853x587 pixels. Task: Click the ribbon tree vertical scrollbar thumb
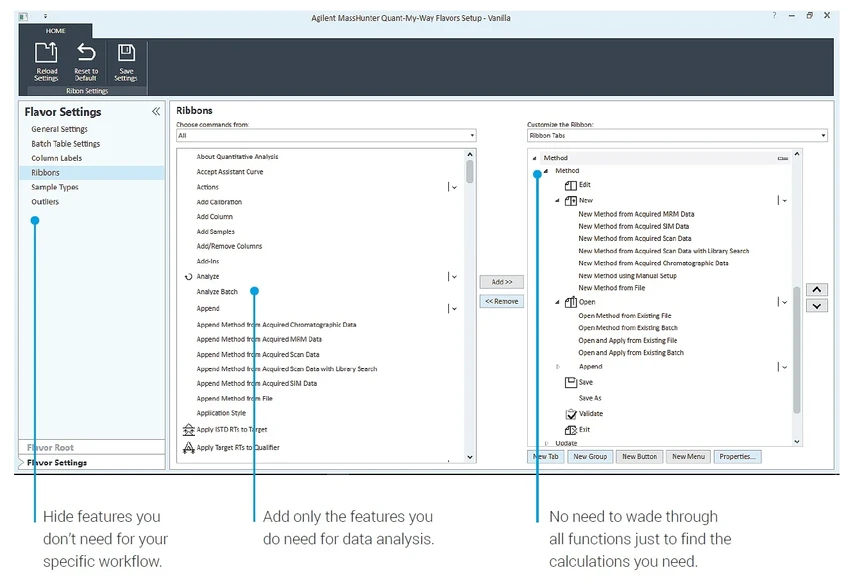pyautogui.click(x=797, y=350)
